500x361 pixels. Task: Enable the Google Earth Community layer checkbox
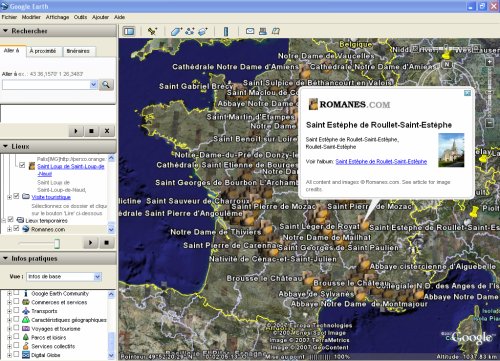click(16, 293)
